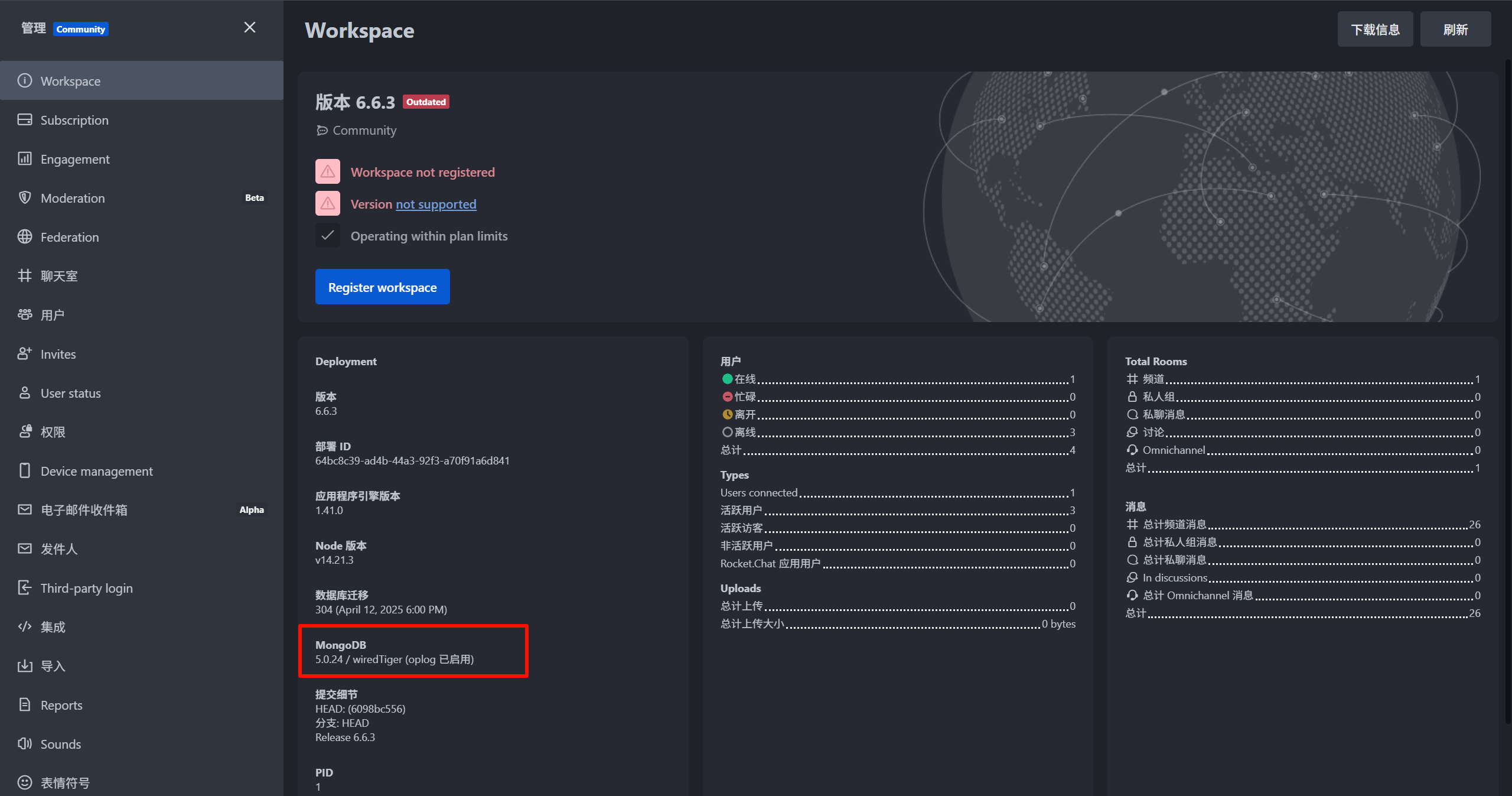The image size is (1512, 796).
Task: Click the 离线 users count row
Action: pos(898,432)
